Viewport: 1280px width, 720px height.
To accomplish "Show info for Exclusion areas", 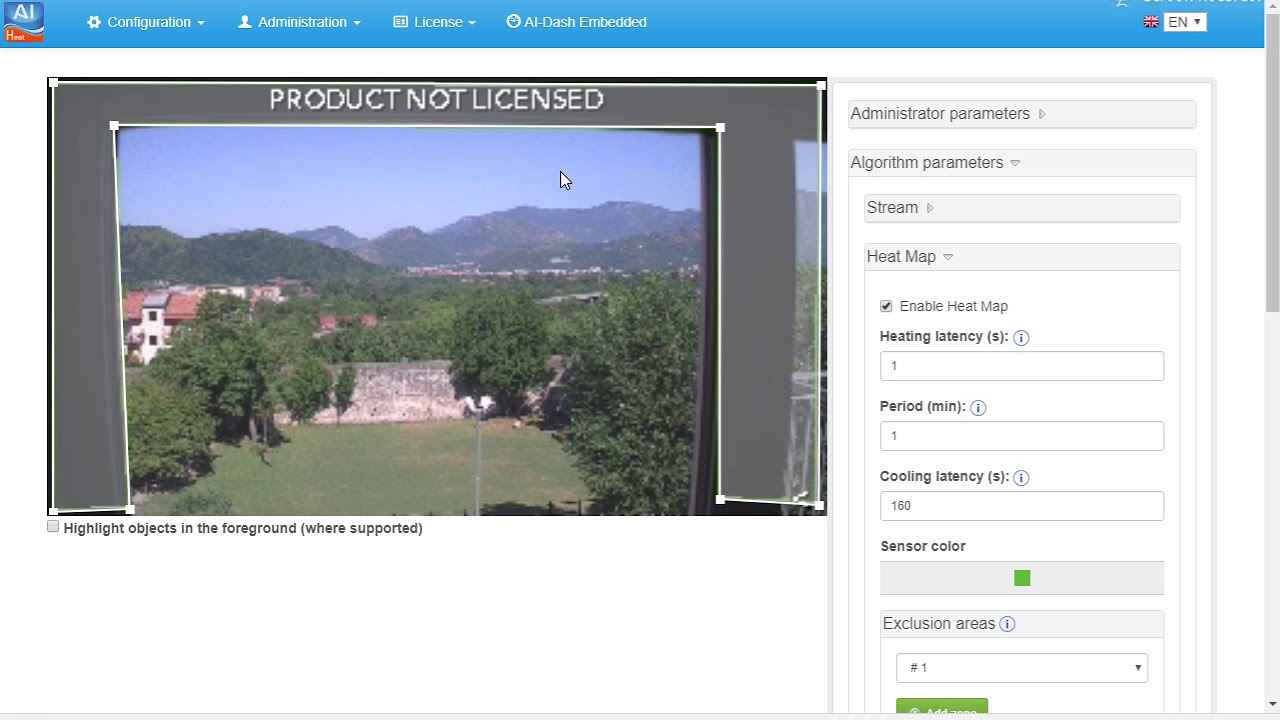I will (x=1007, y=624).
